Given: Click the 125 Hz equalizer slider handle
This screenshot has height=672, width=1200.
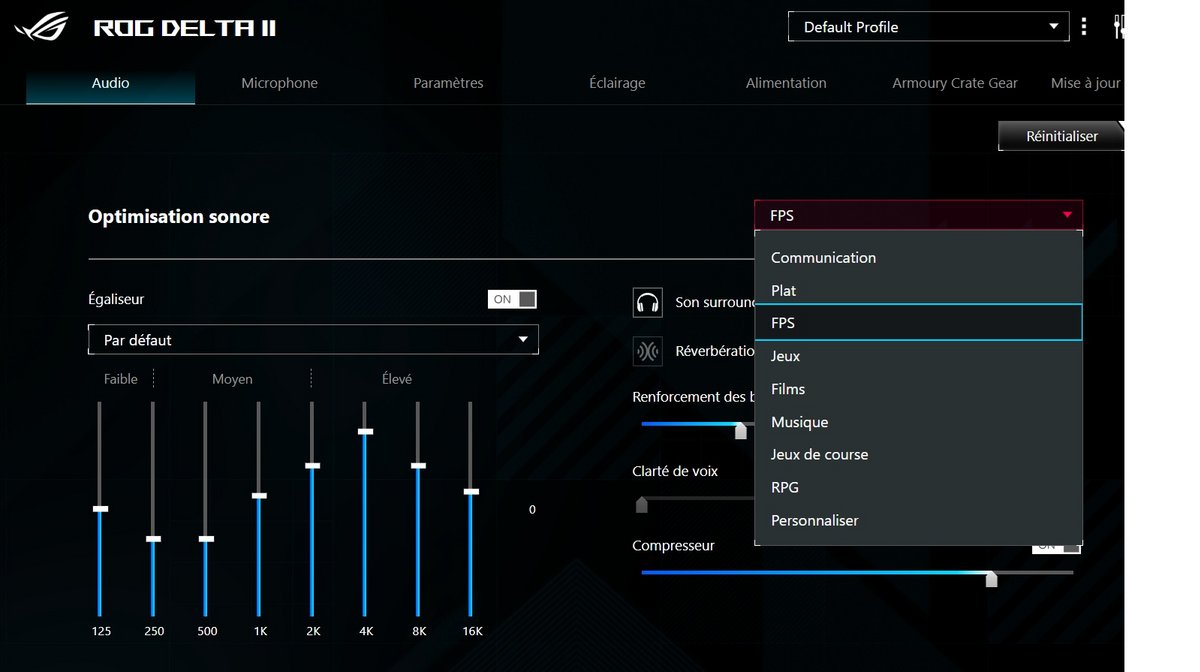Looking at the screenshot, I should [x=100, y=509].
